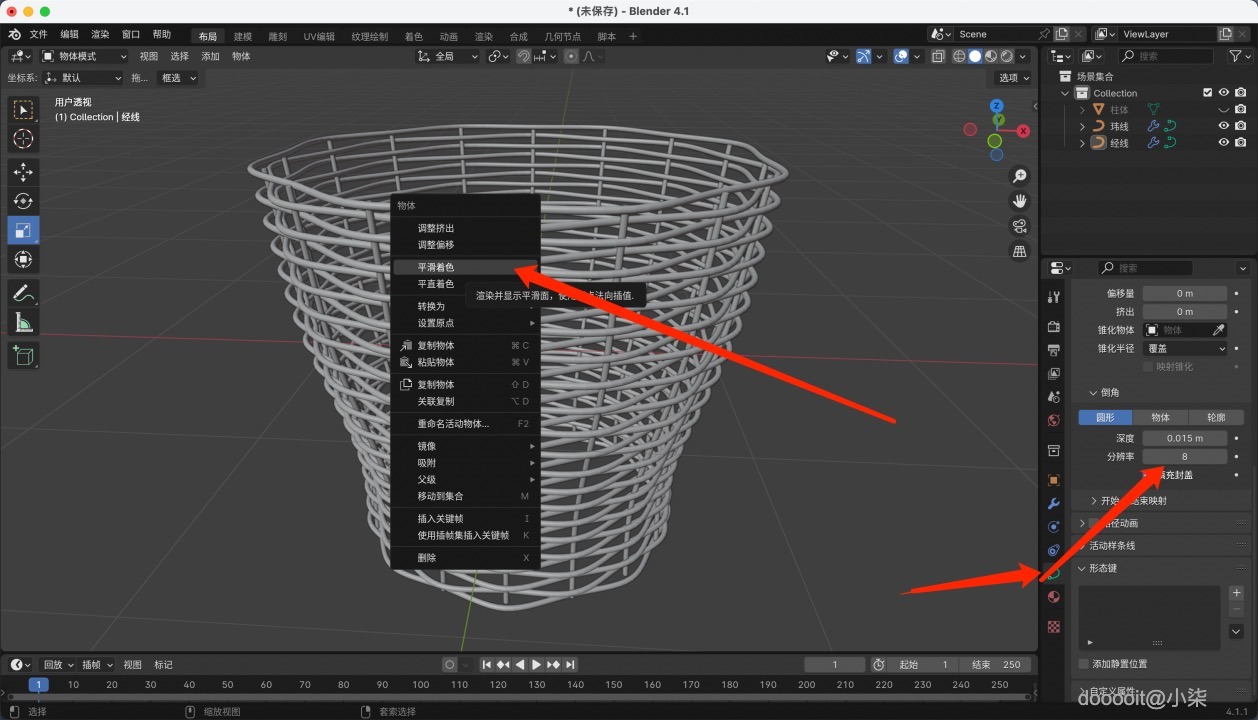
Task: Open the 锥化半径 覆盖 dropdown
Action: point(1185,348)
